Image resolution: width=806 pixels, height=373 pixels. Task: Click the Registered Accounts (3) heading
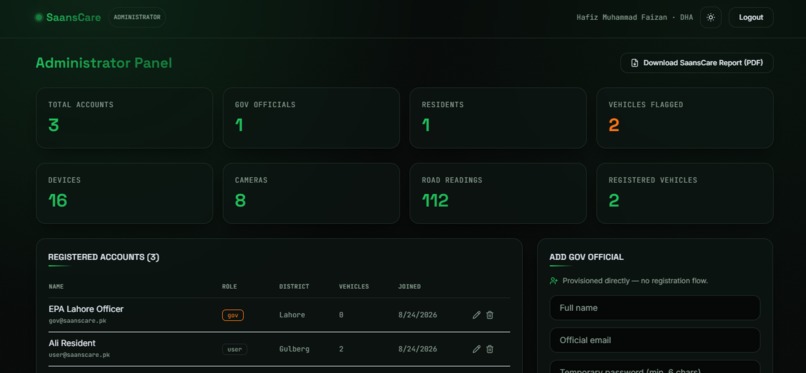tap(104, 257)
